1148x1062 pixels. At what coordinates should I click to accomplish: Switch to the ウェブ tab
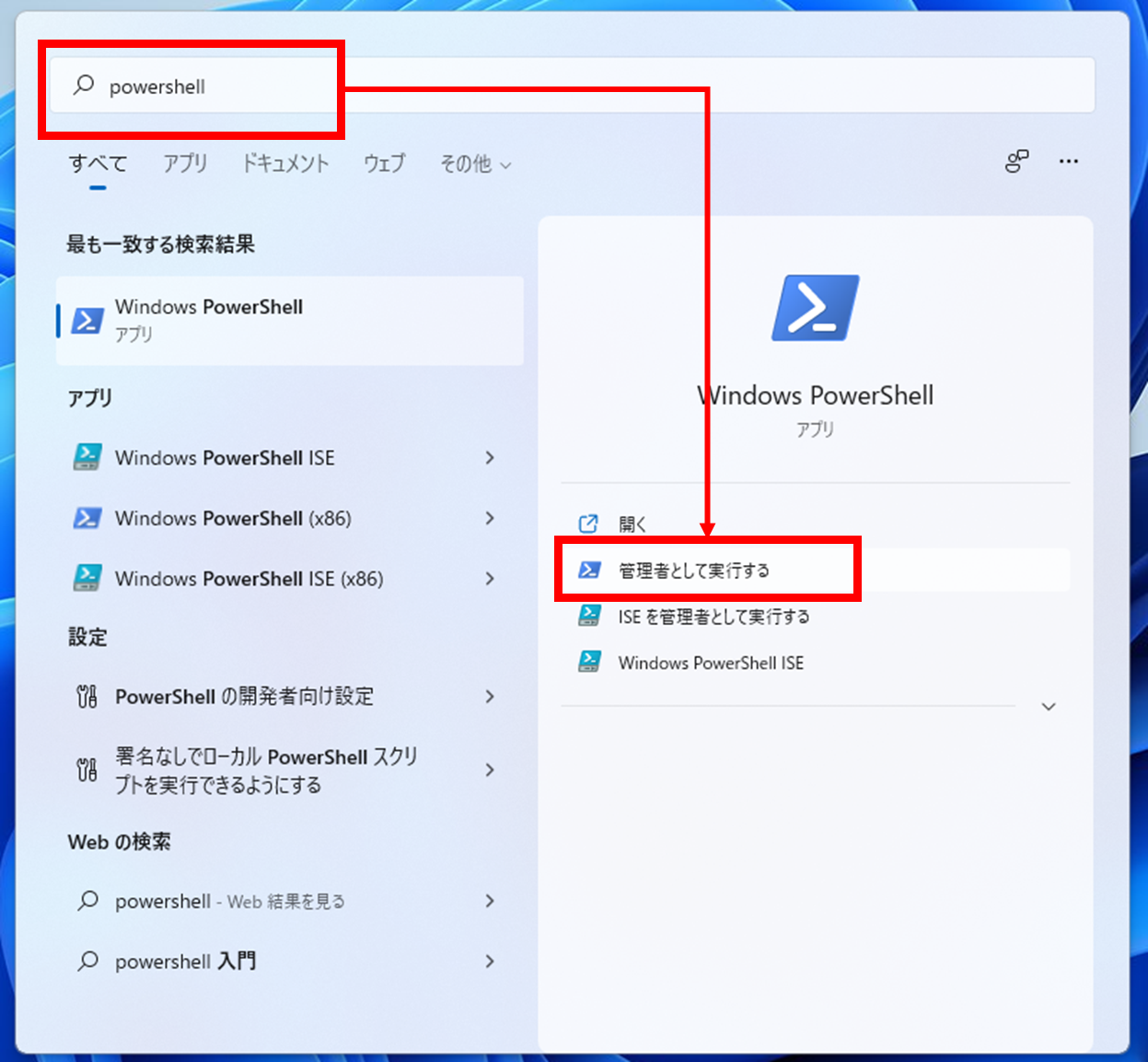click(x=384, y=164)
